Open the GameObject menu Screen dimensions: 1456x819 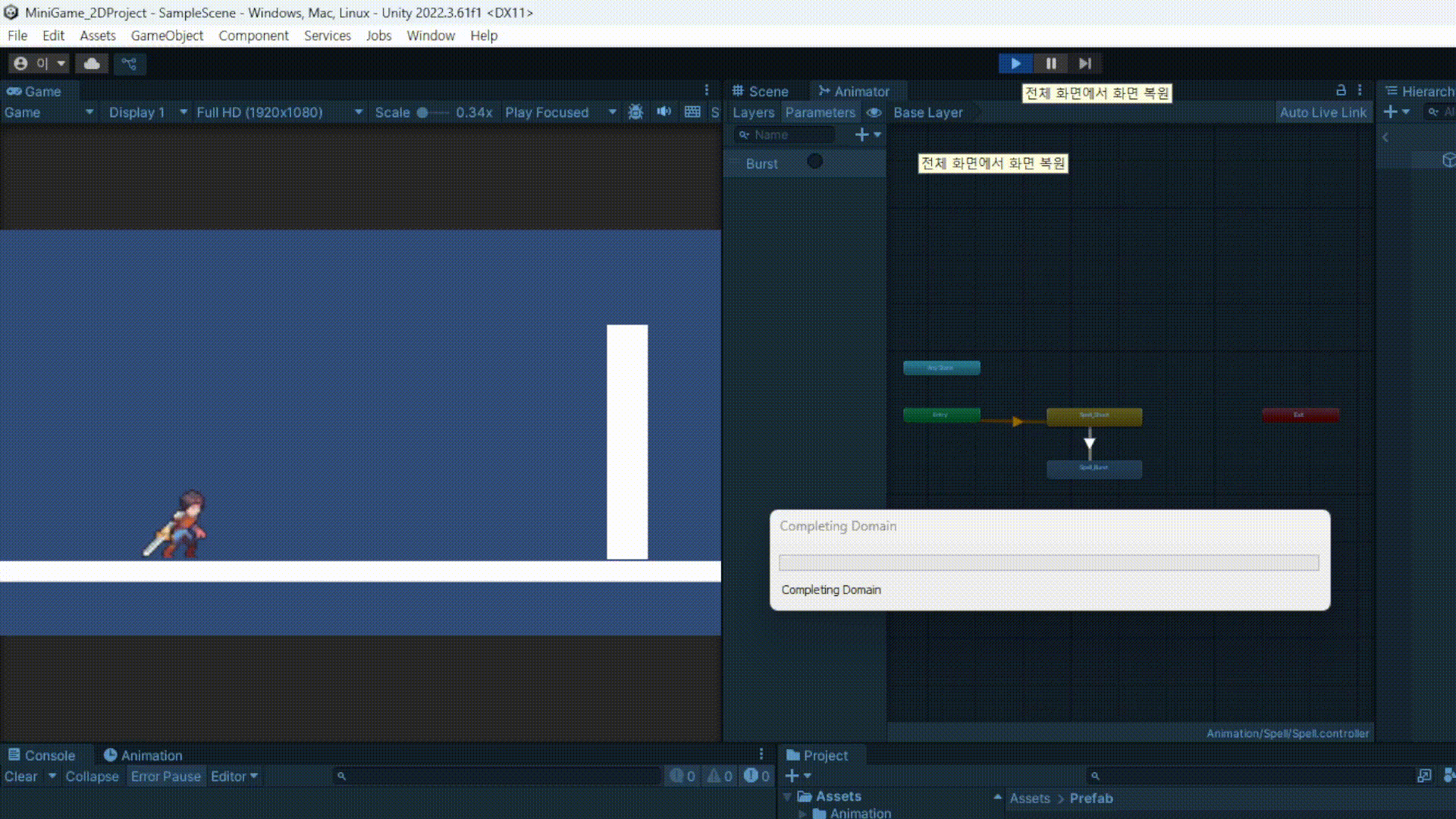pyautogui.click(x=167, y=36)
